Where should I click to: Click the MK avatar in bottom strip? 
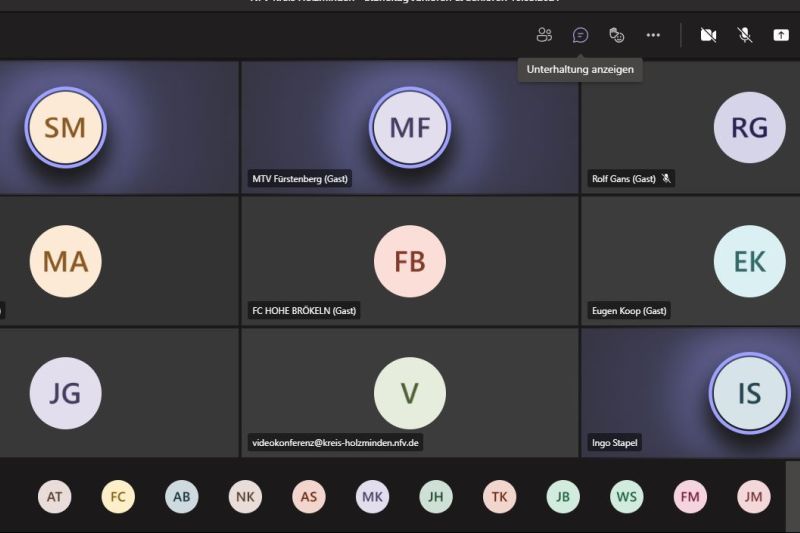[372, 497]
